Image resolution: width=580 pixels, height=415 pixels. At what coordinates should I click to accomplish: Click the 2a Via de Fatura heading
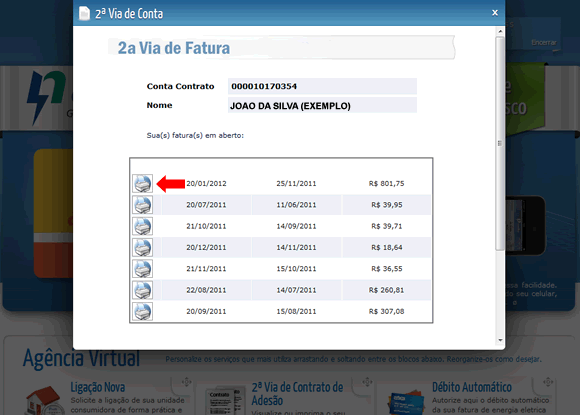174,48
